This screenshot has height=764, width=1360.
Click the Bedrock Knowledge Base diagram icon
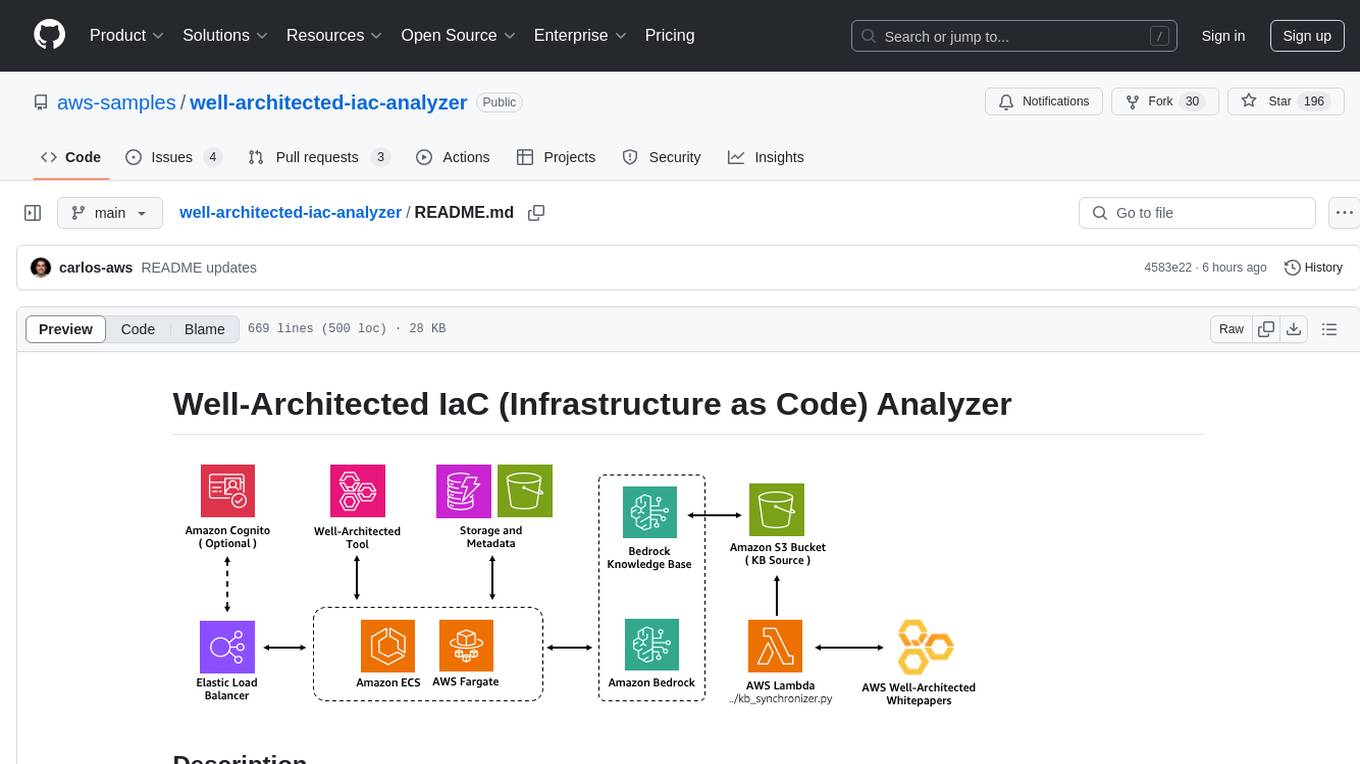pos(649,514)
